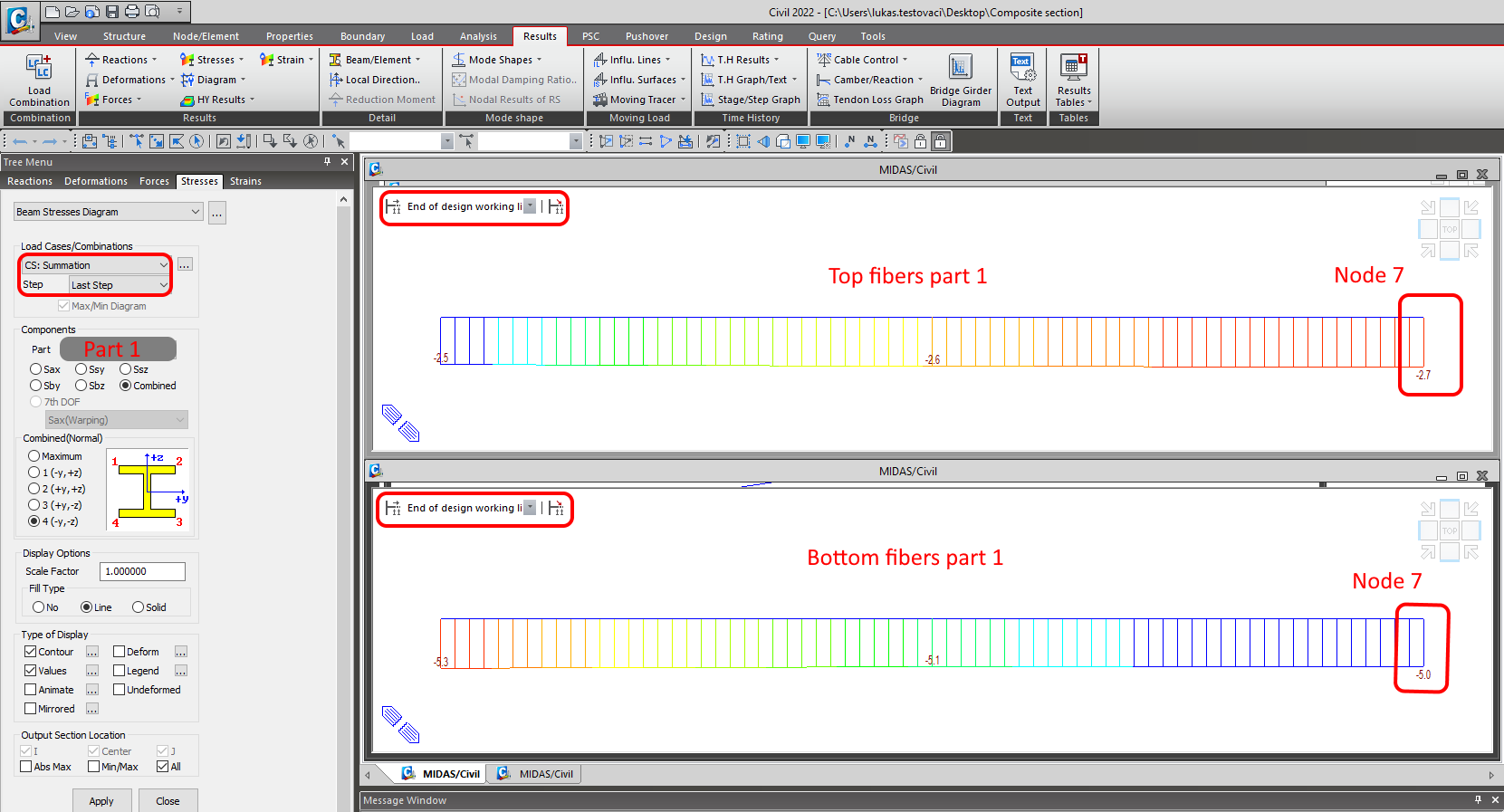Click the TOP view cube in lower window
1504x812 pixels.
1450,530
